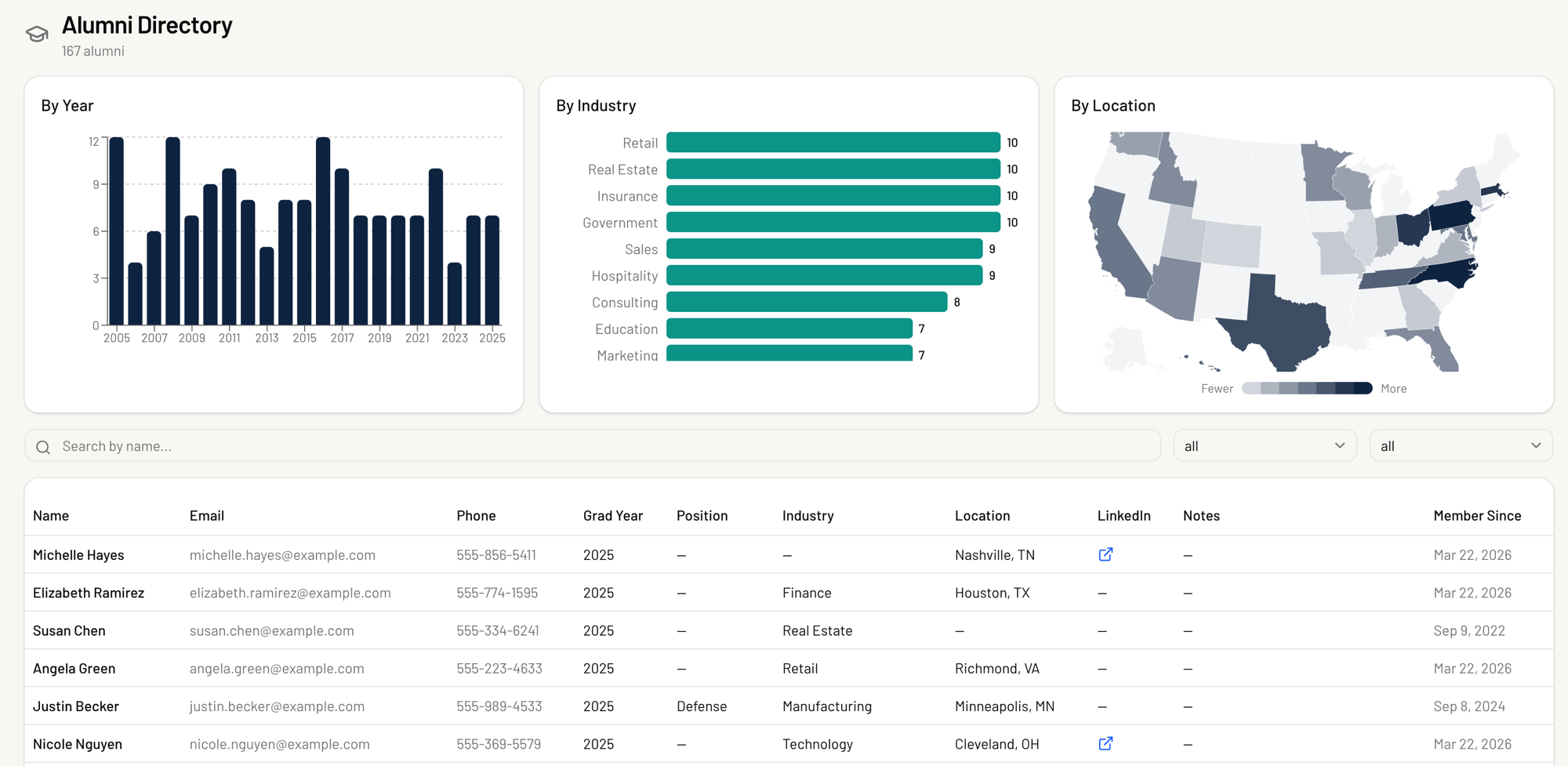Open Michelle Hayes's LinkedIn link icon
The height and width of the screenshot is (766, 1568).
(1105, 554)
